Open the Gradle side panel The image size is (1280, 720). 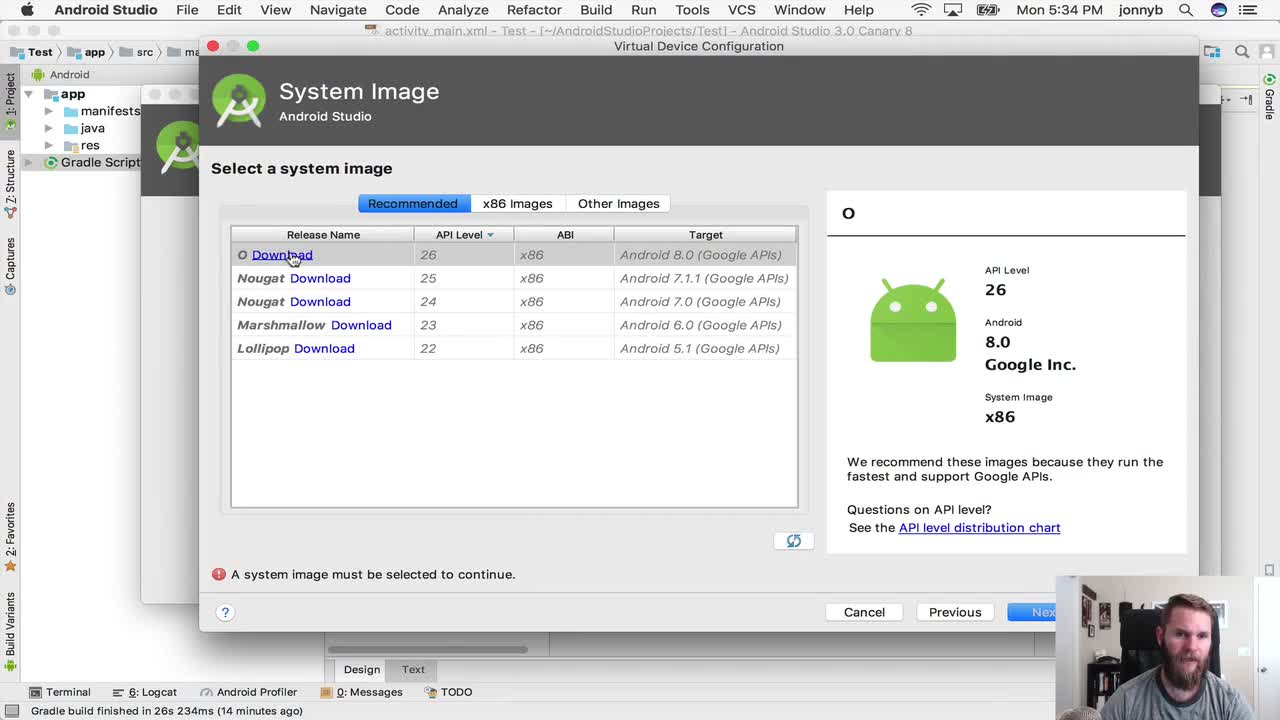1269,99
